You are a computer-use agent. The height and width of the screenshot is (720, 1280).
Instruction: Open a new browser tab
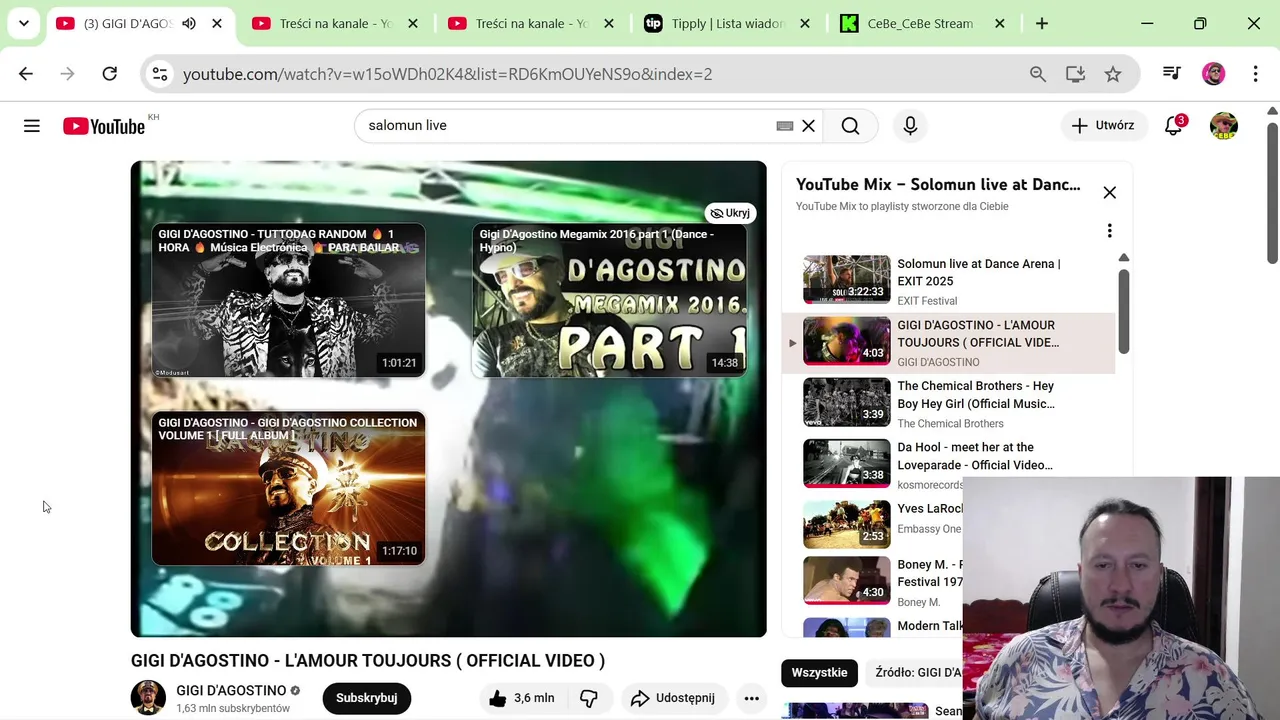[x=1042, y=23]
